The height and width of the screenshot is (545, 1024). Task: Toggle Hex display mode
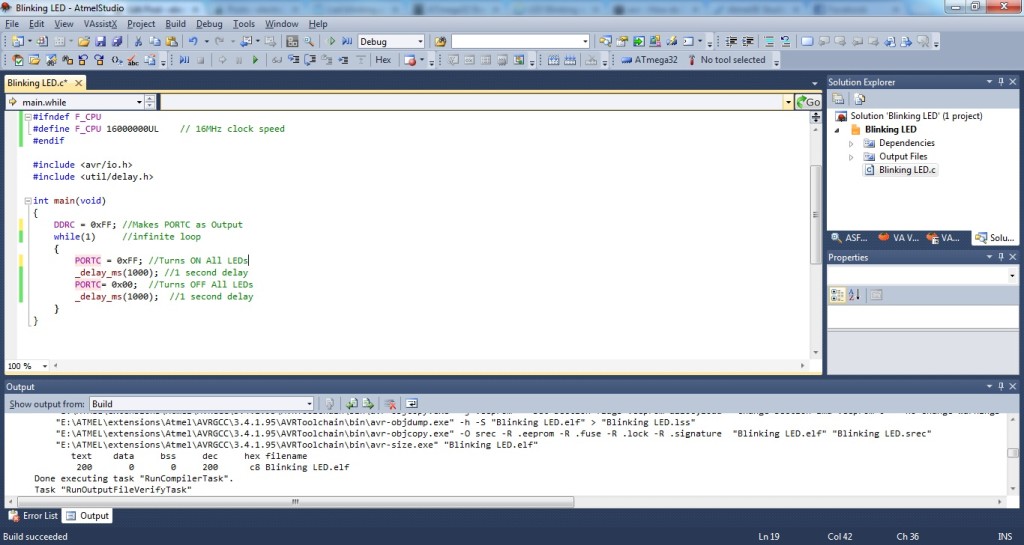383,60
